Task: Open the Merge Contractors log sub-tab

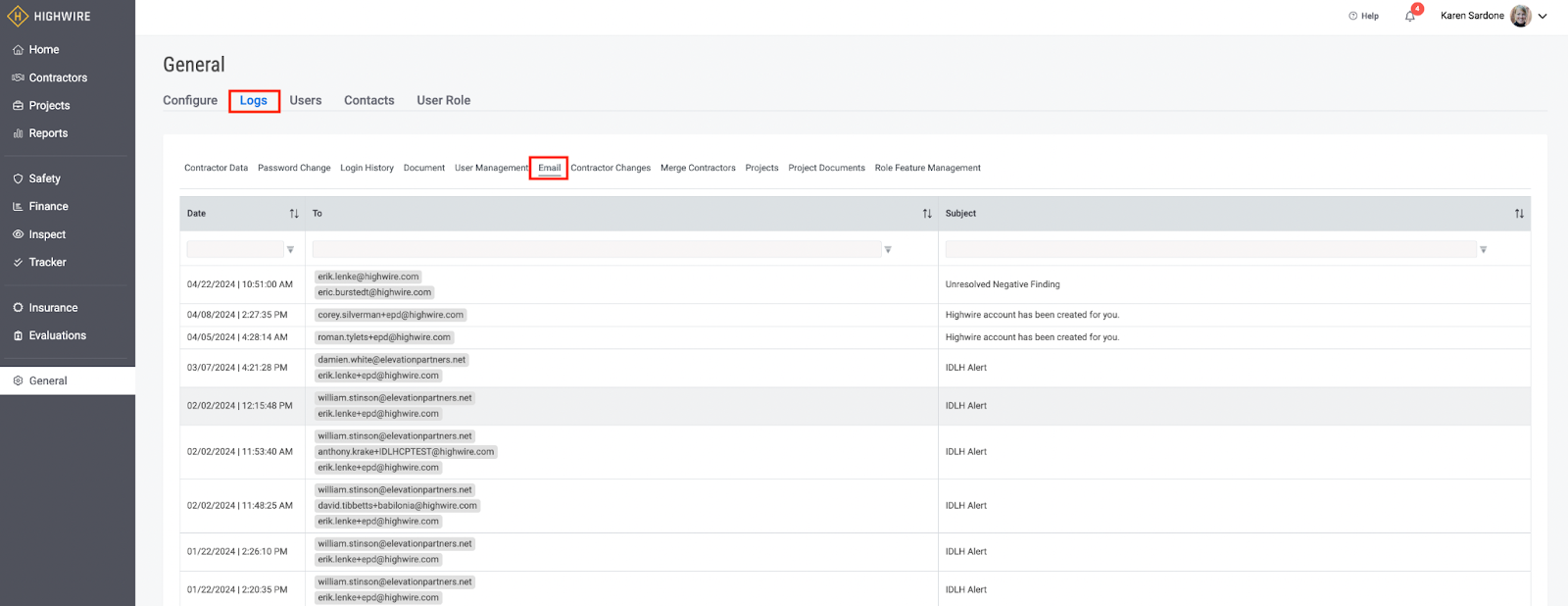Action: [x=698, y=168]
